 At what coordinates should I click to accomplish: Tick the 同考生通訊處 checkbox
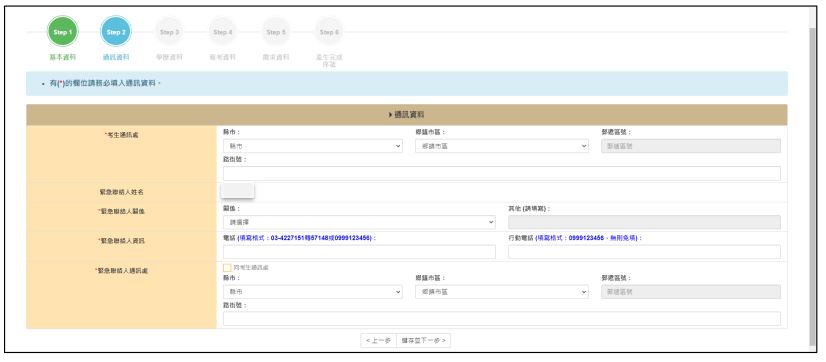pos(227,268)
